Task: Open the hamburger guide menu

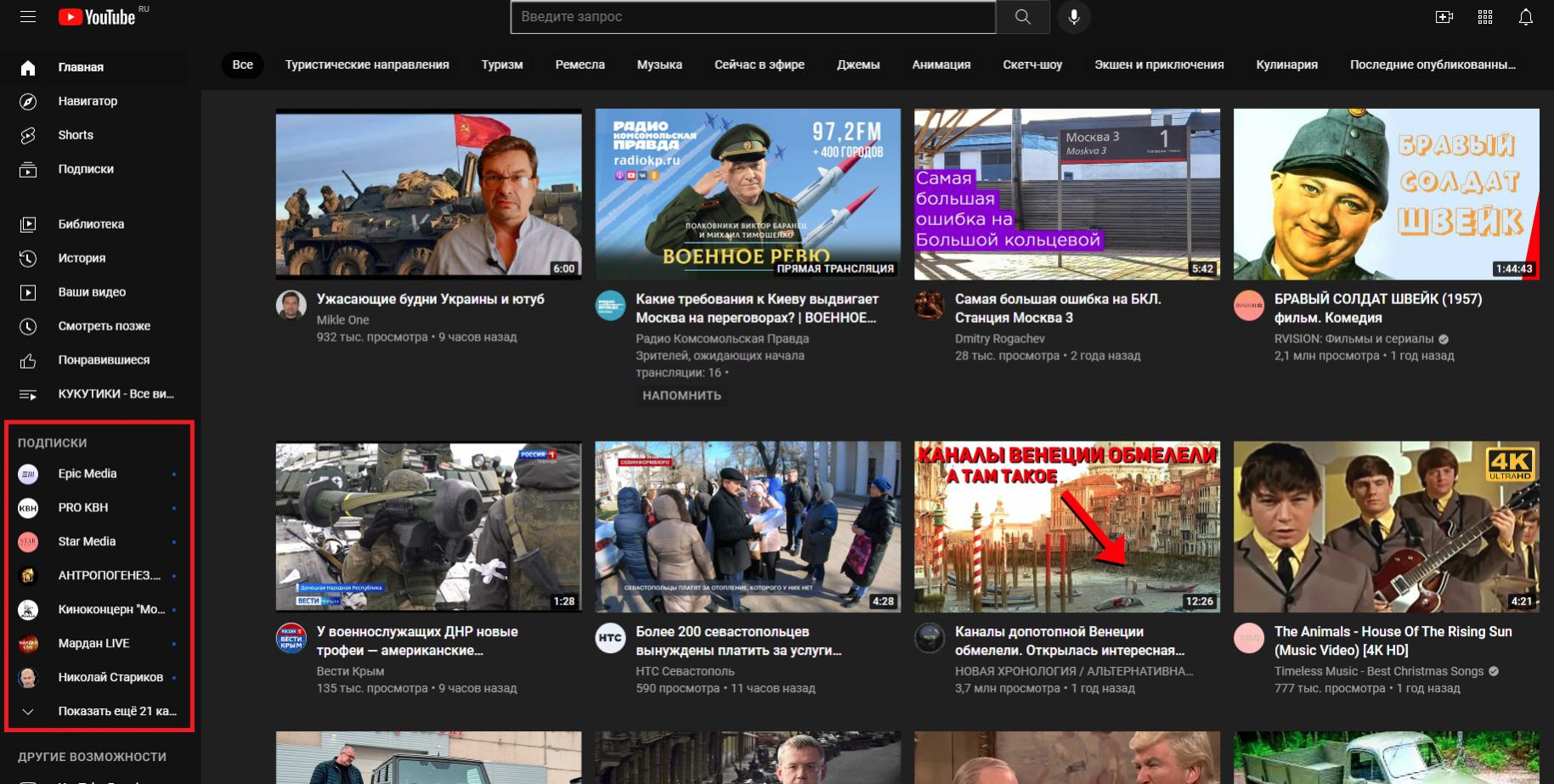Action: tap(28, 17)
